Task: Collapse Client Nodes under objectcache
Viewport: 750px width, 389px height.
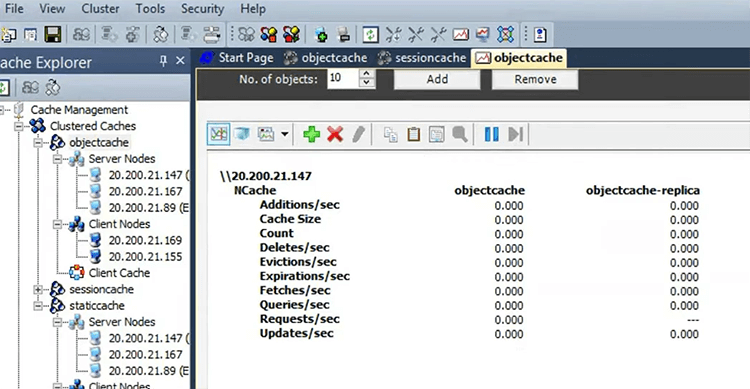Action: [x=57, y=224]
